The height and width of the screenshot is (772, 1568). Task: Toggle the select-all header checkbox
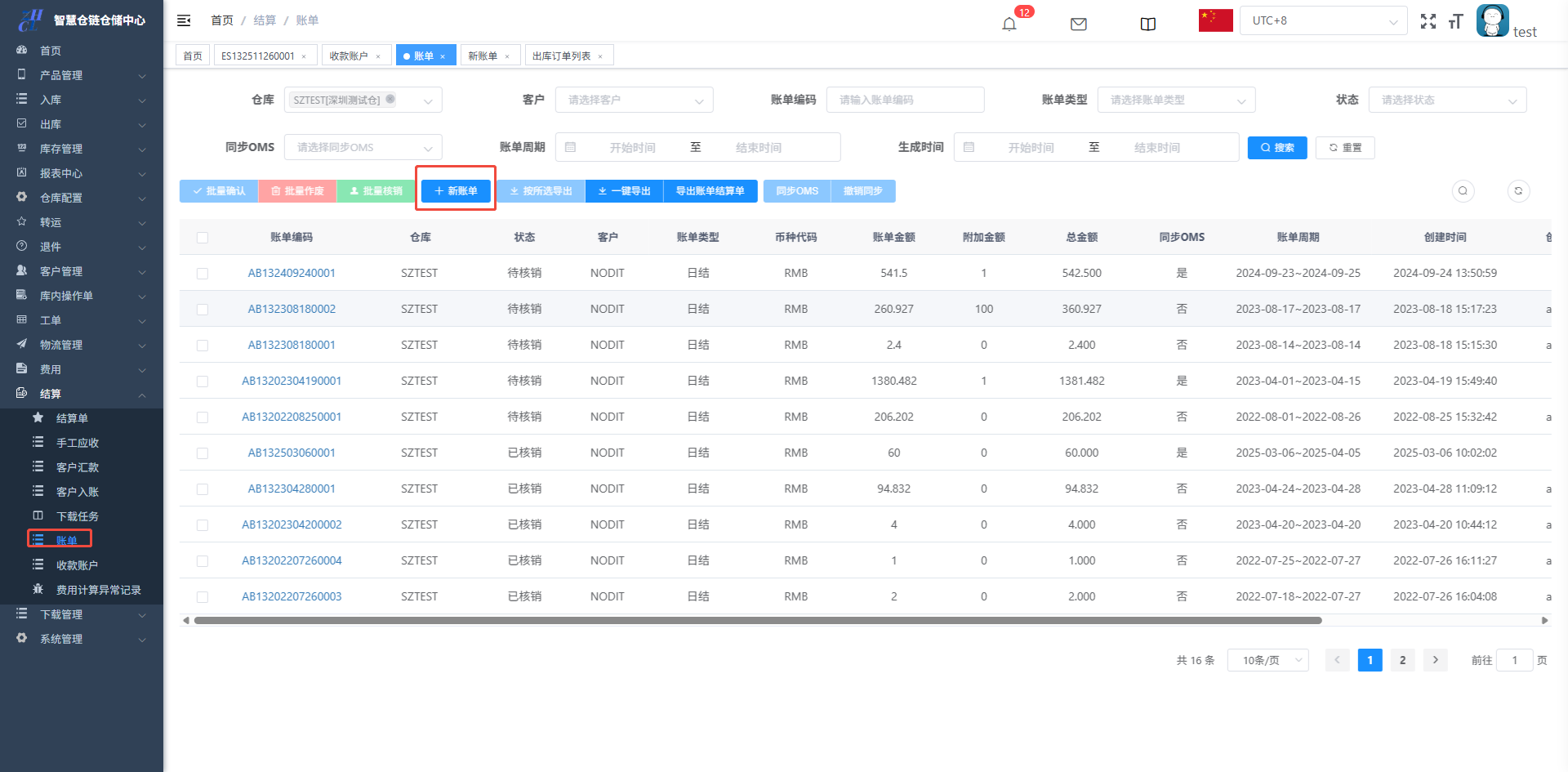coord(203,238)
